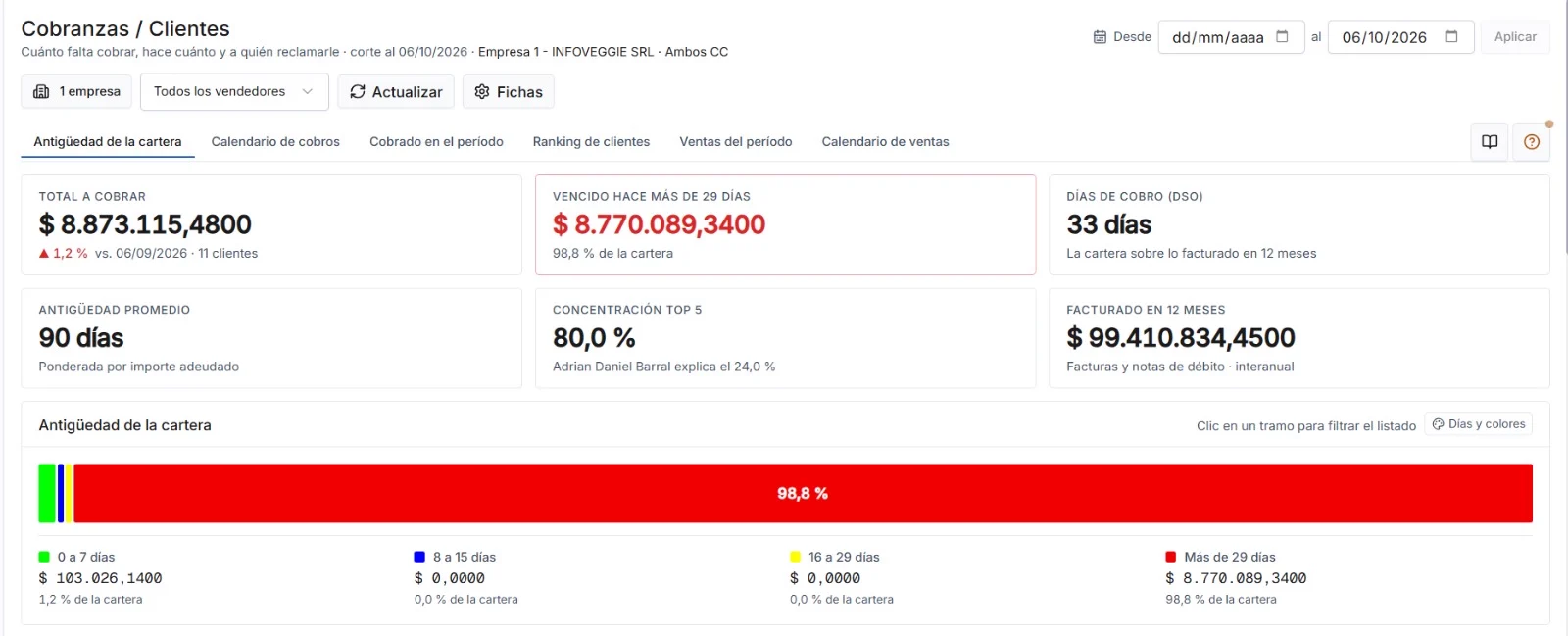Click the 06/10/2026 end date input
The image size is (1568, 636).
tap(1400, 37)
